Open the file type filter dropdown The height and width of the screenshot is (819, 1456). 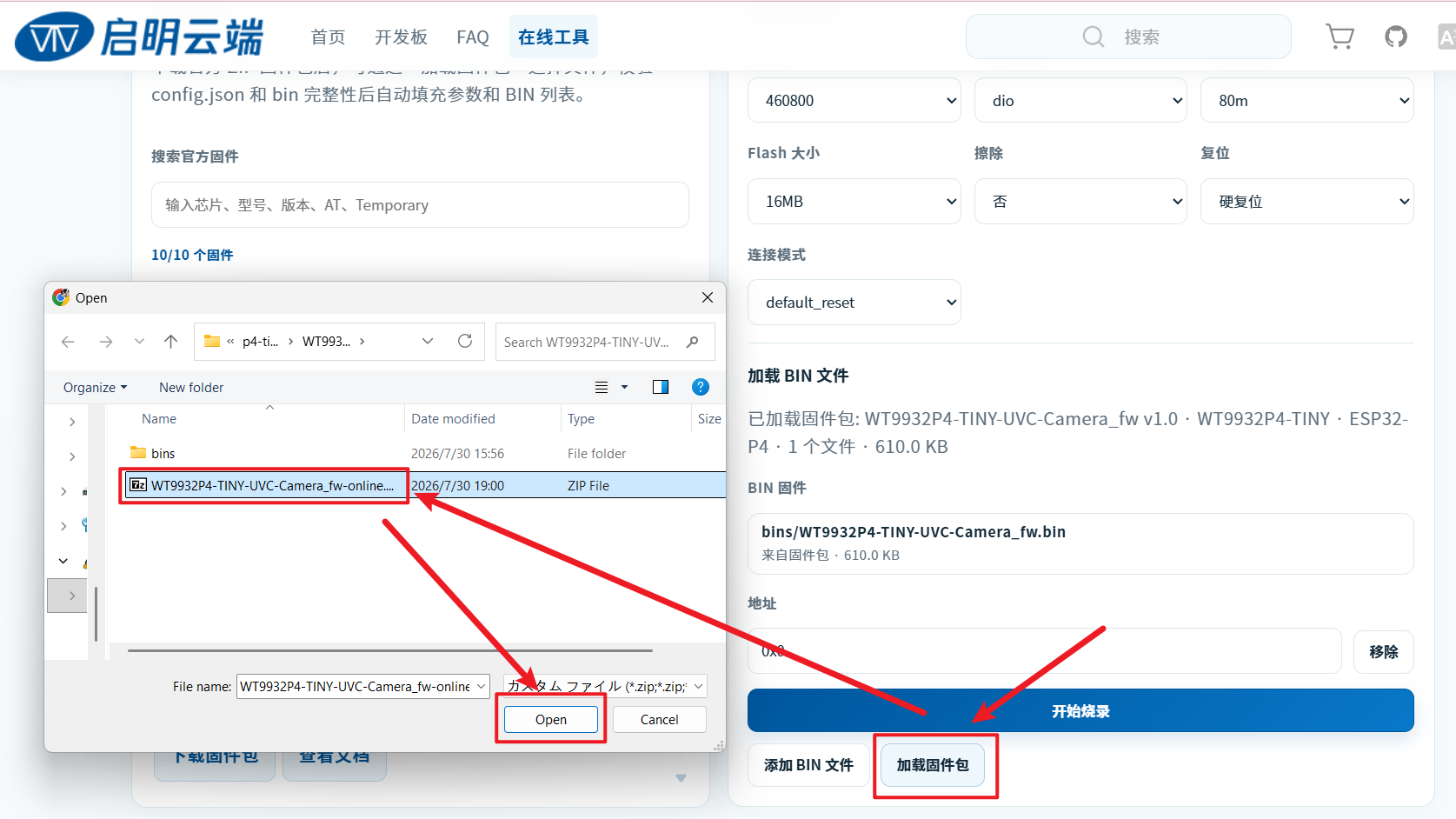pos(605,686)
